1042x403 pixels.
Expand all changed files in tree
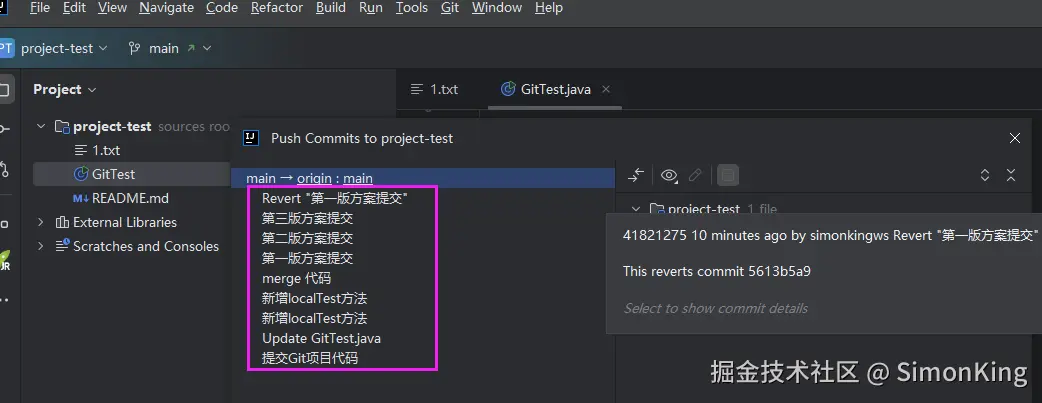(985, 176)
